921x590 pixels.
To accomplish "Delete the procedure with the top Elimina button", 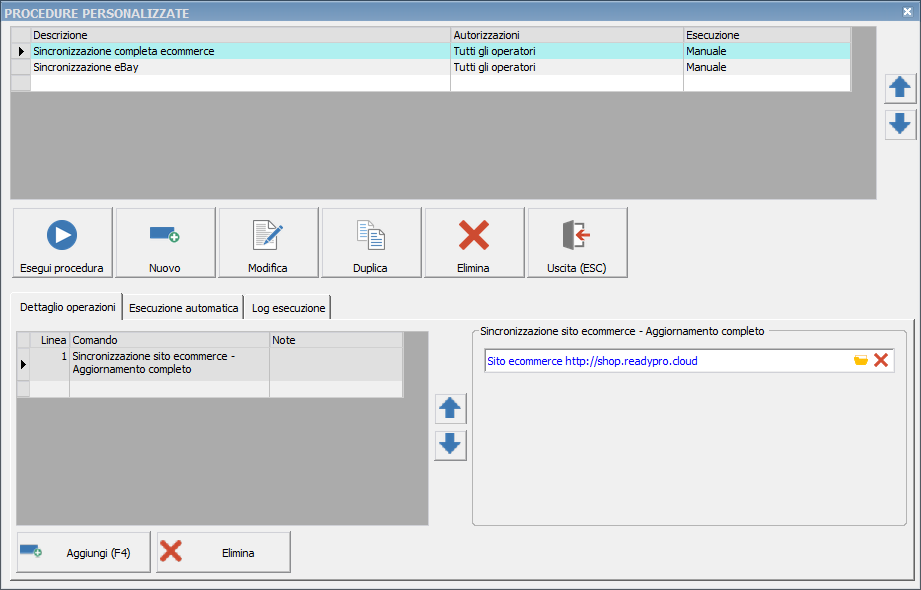I will coord(474,243).
